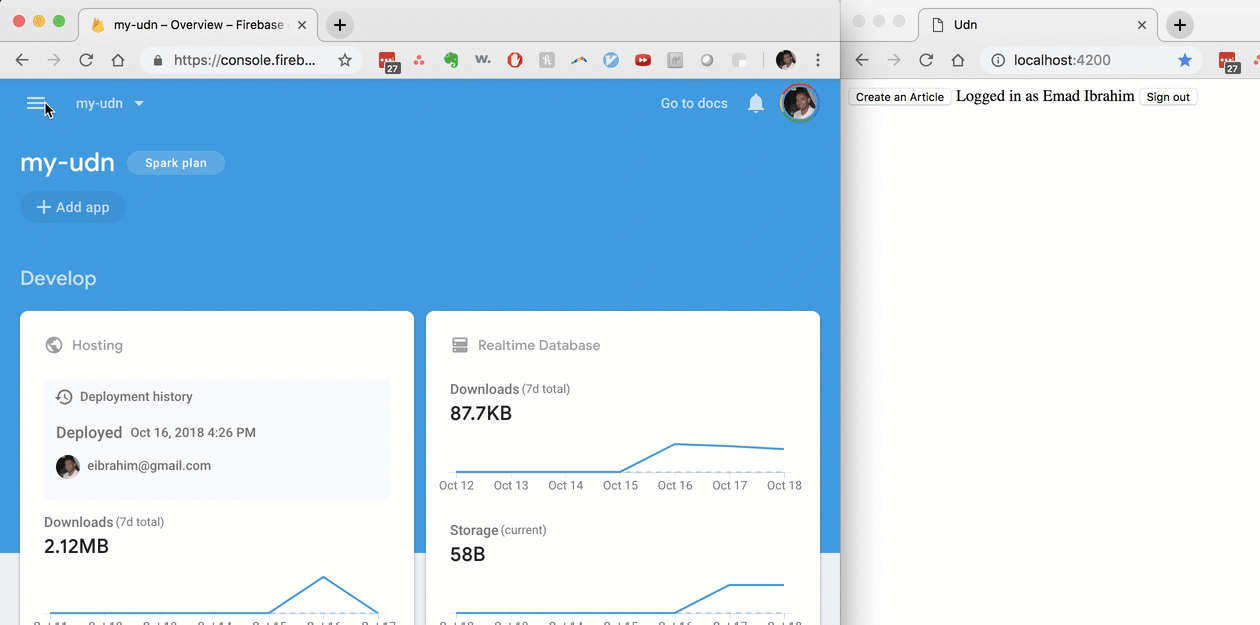Click the Sign out button
The image size is (1260, 625).
coord(1168,97)
